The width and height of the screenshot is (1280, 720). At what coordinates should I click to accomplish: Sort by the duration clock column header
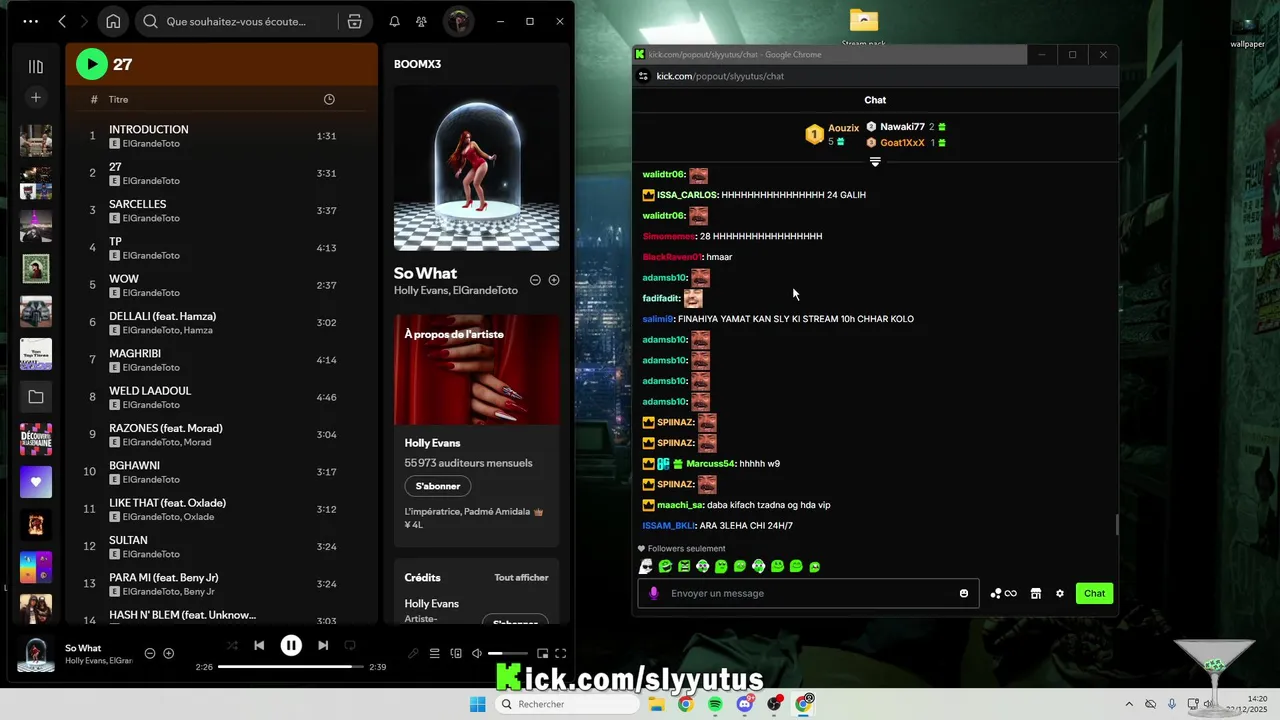click(x=329, y=99)
